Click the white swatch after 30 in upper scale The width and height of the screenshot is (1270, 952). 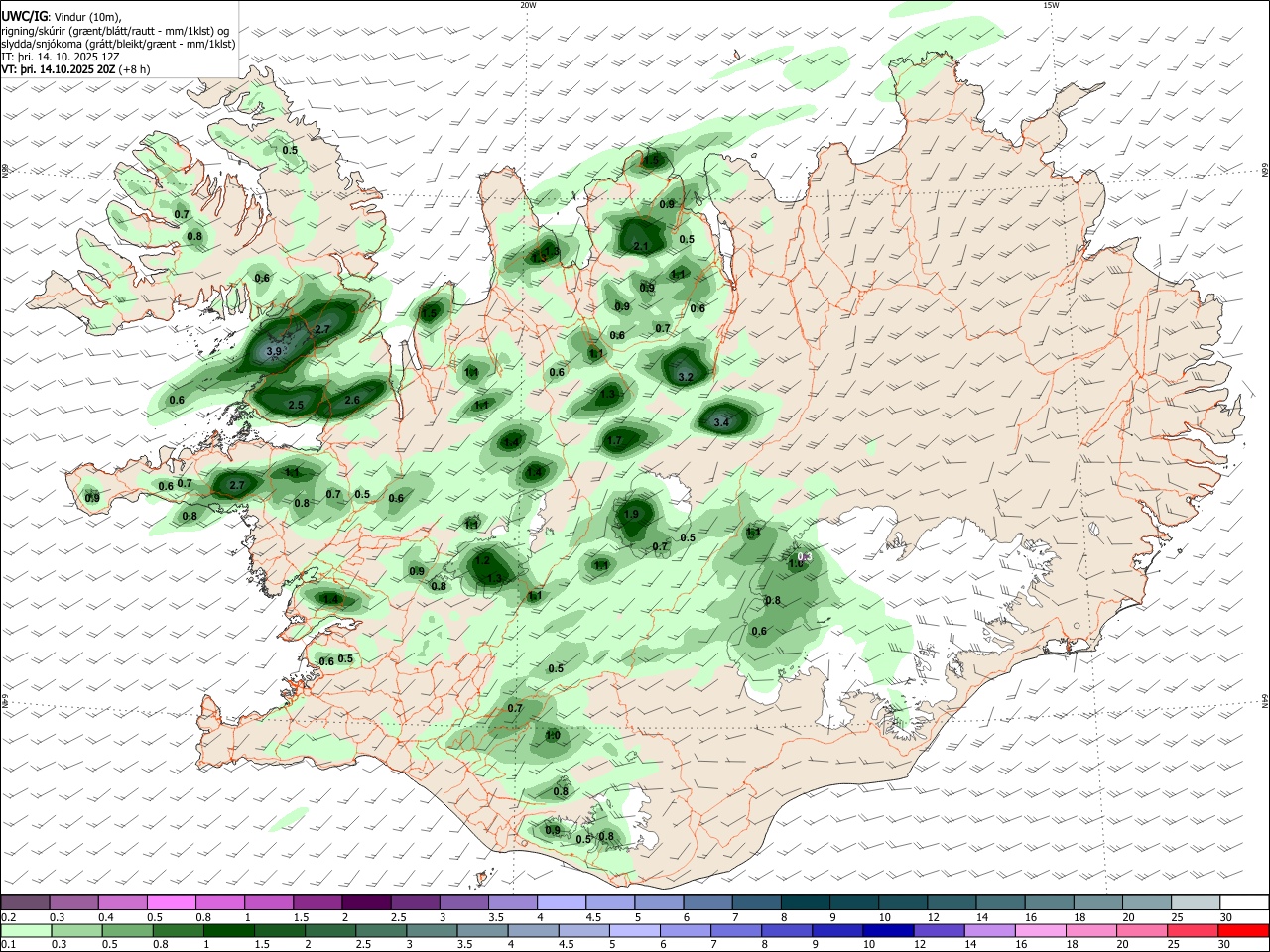1243,903
